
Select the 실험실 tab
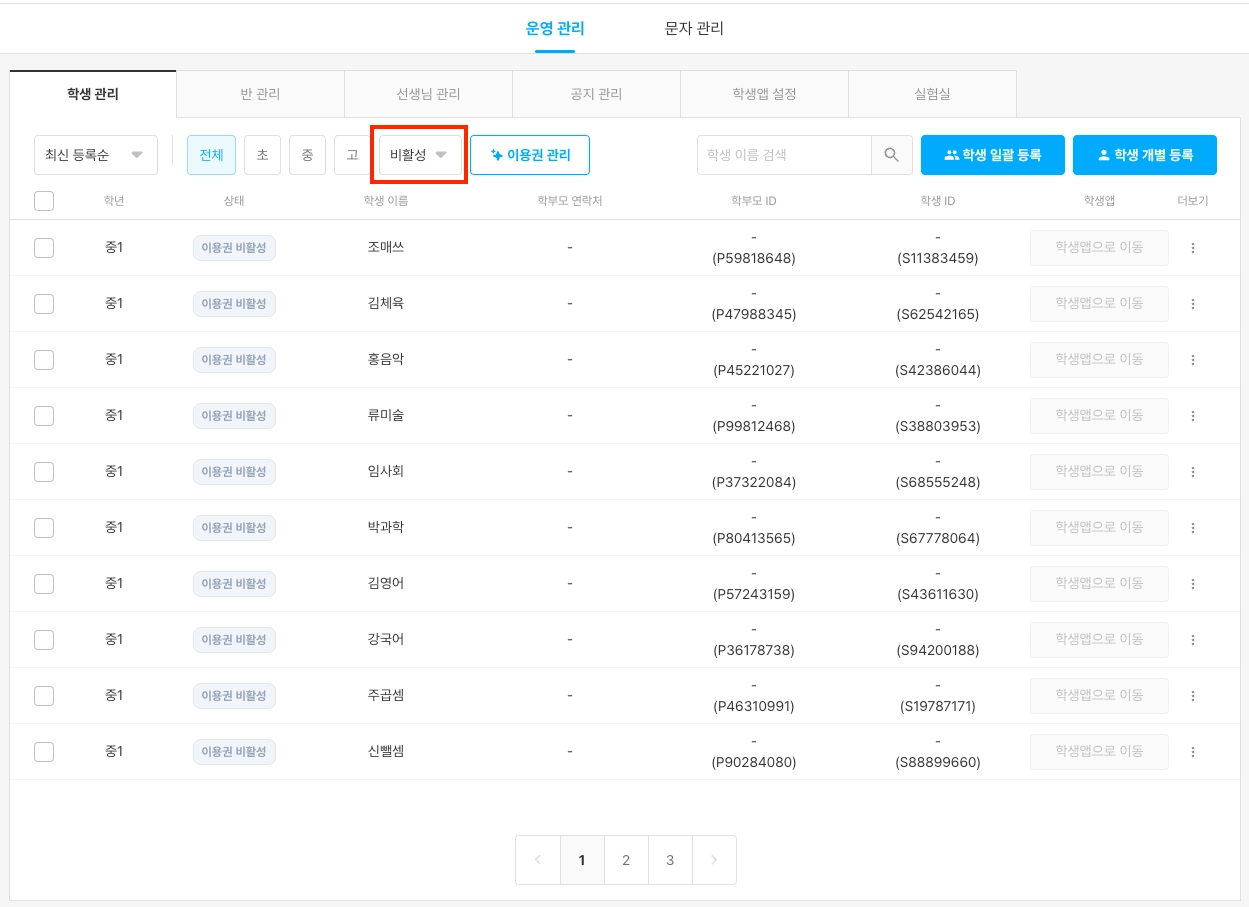click(932, 94)
